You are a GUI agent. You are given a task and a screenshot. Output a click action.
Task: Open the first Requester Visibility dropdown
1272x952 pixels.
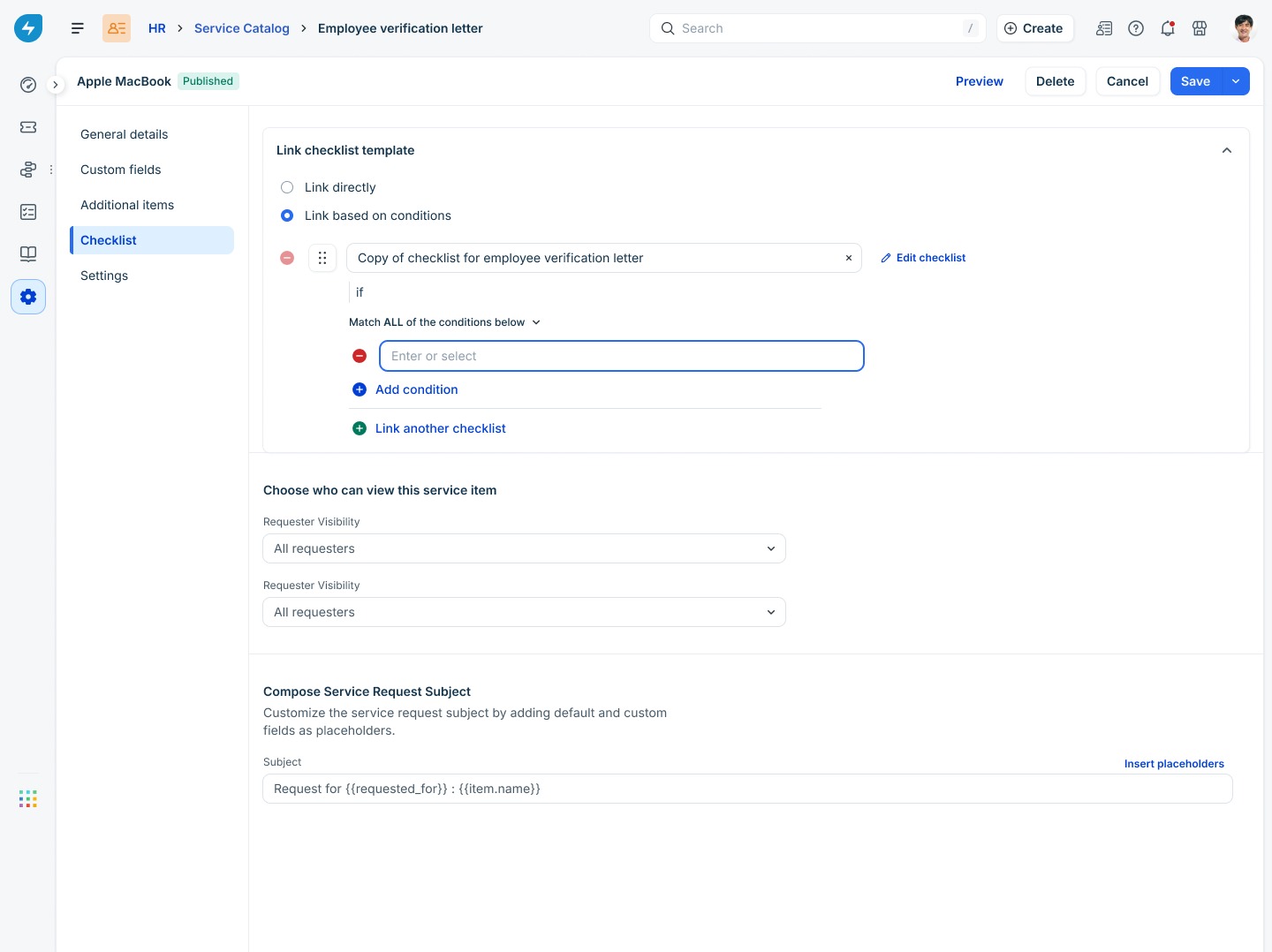[524, 548]
